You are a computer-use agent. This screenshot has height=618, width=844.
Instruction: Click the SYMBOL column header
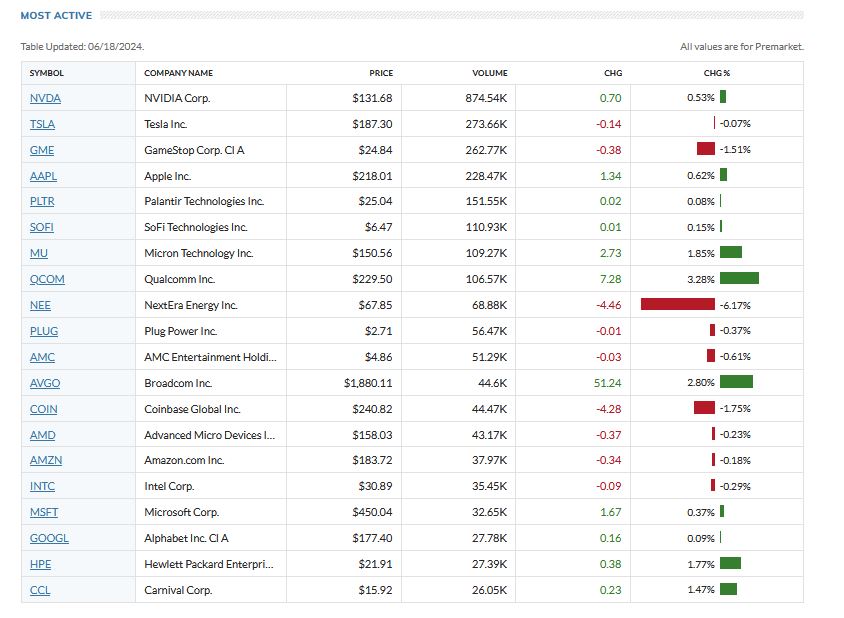tap(46, 73)
